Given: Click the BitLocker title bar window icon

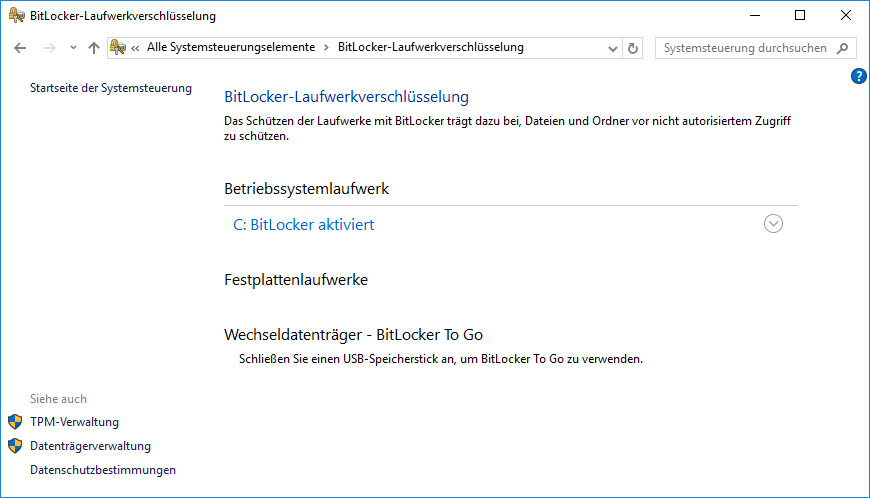Looking at the screenshot, I should pyautogui.click(x=17, y=16).
